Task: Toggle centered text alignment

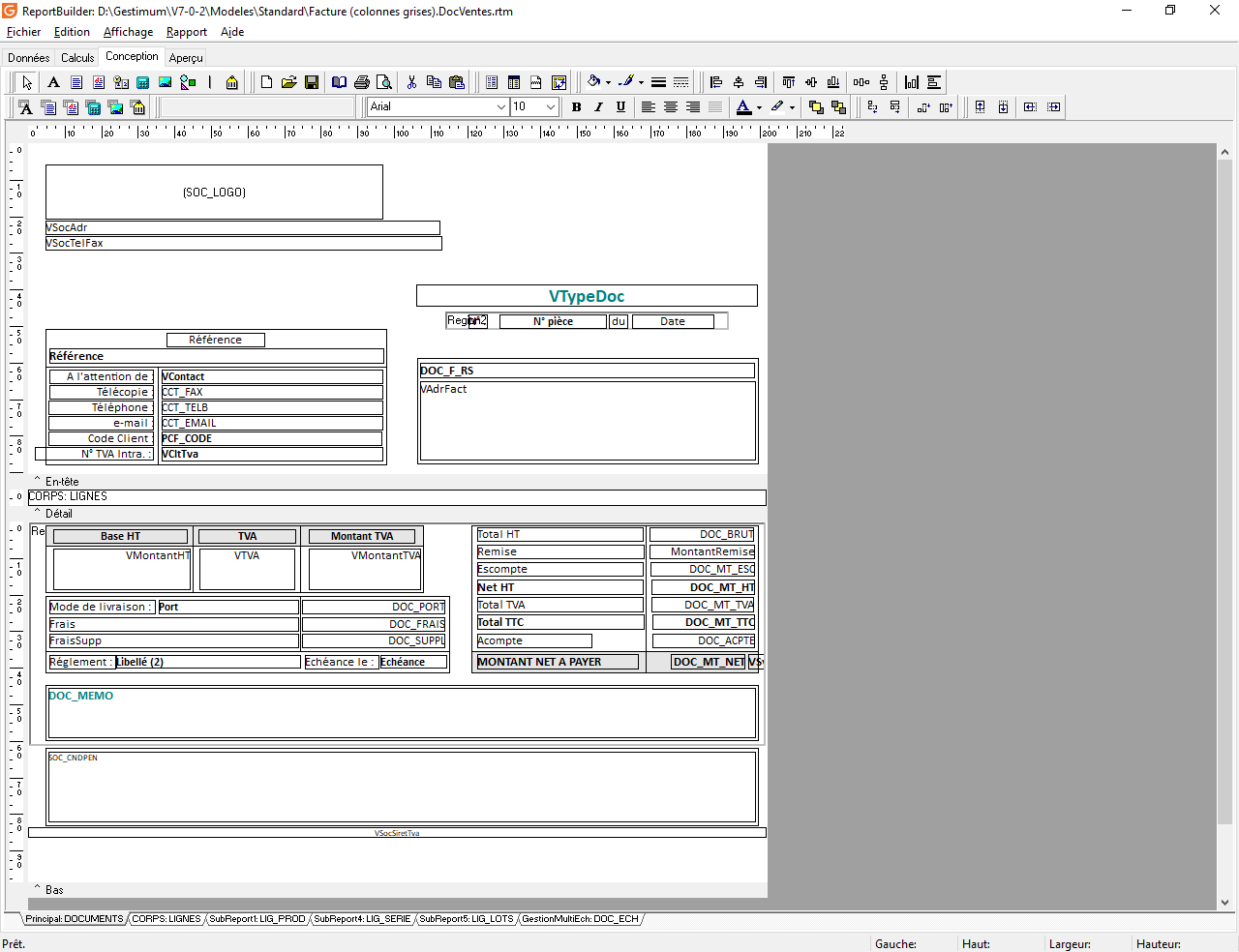Action: pos(671,107)
